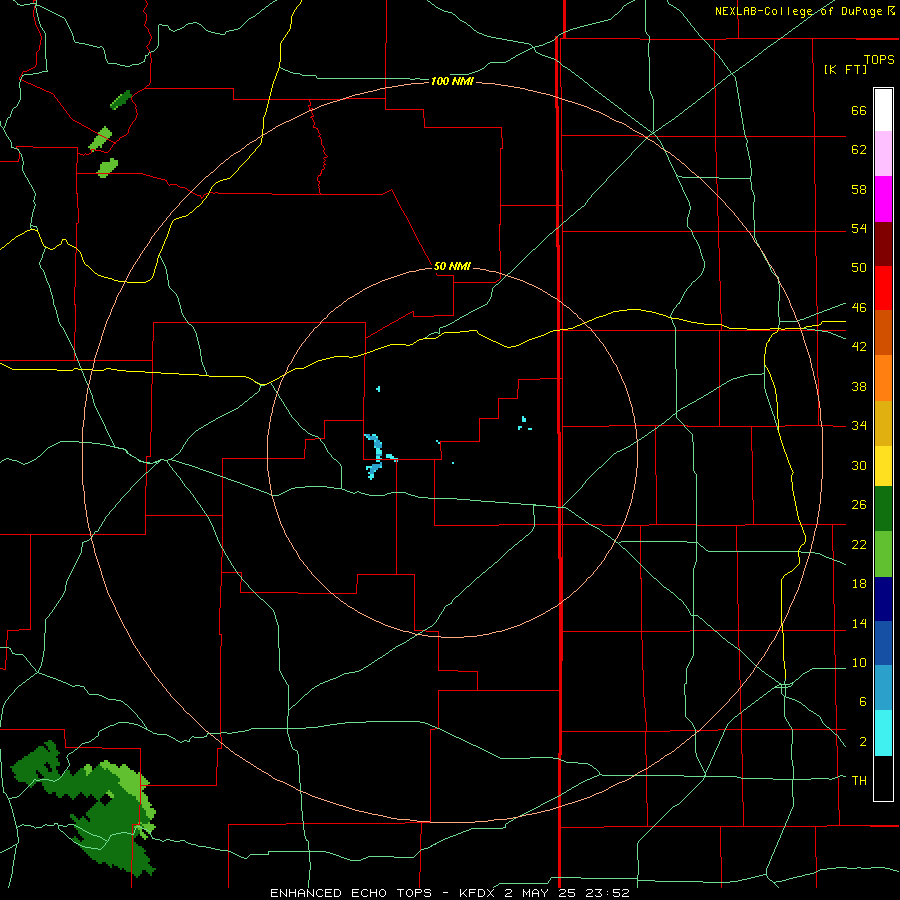The height and width of the screenshot is (900, 900).
Task: Select the dark maroon legend color band
Action: click(x=883, y=244)
